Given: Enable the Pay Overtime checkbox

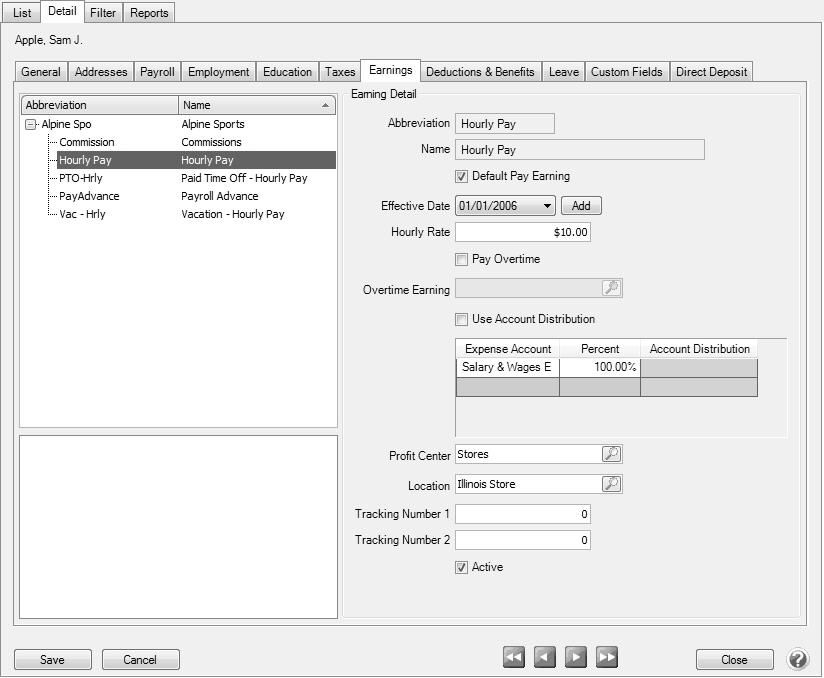Looking at the screenshot, I should click(x=461, y=260).
